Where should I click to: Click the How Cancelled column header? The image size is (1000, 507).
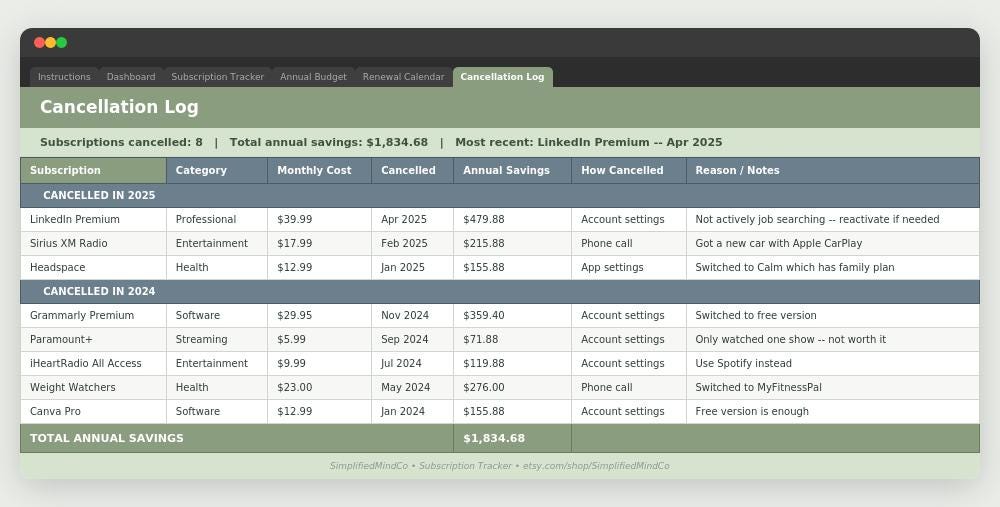[x=629, y=170]
